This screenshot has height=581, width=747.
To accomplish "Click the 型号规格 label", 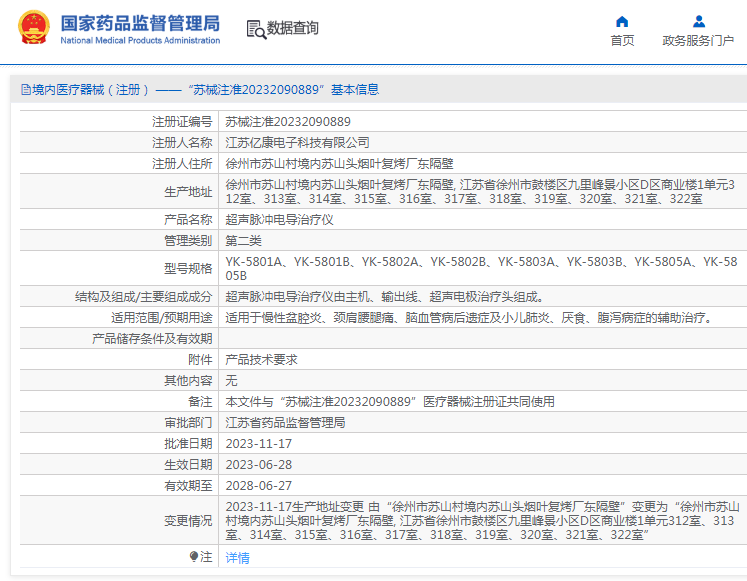I will 188,269.
